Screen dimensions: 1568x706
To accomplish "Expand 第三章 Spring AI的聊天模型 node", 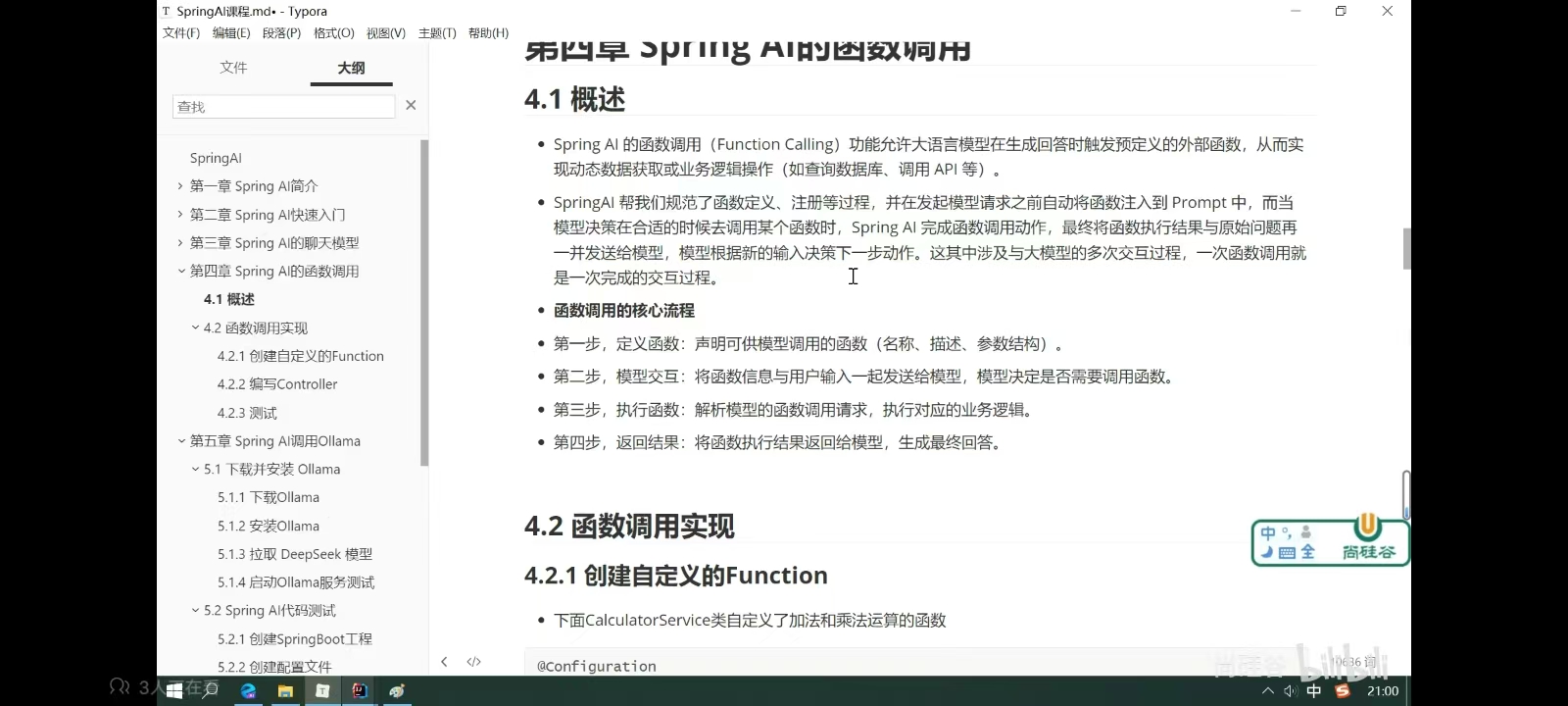I will click(180, 242).
